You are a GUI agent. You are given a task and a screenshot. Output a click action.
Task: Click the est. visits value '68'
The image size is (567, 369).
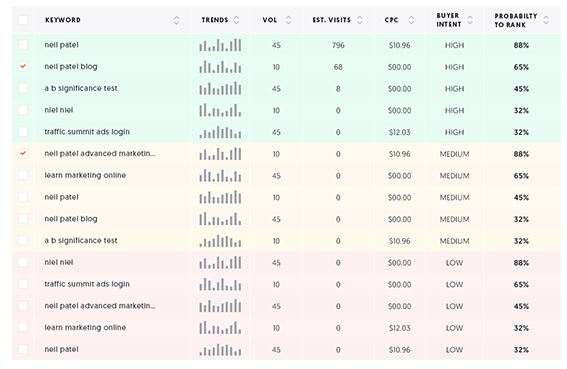point(338,67)
